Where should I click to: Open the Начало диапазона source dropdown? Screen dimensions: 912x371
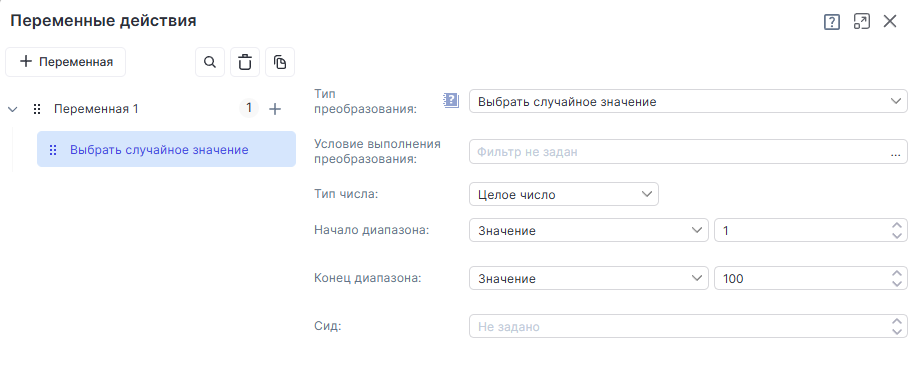589,230
